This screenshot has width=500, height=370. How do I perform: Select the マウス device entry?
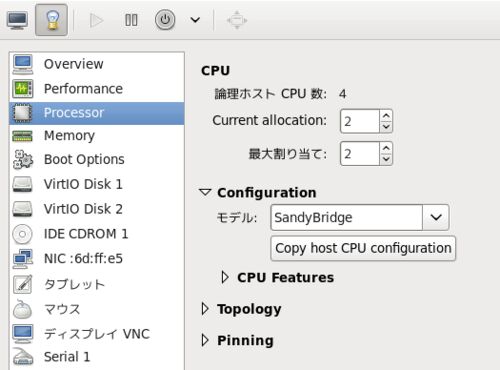[97, 309]
